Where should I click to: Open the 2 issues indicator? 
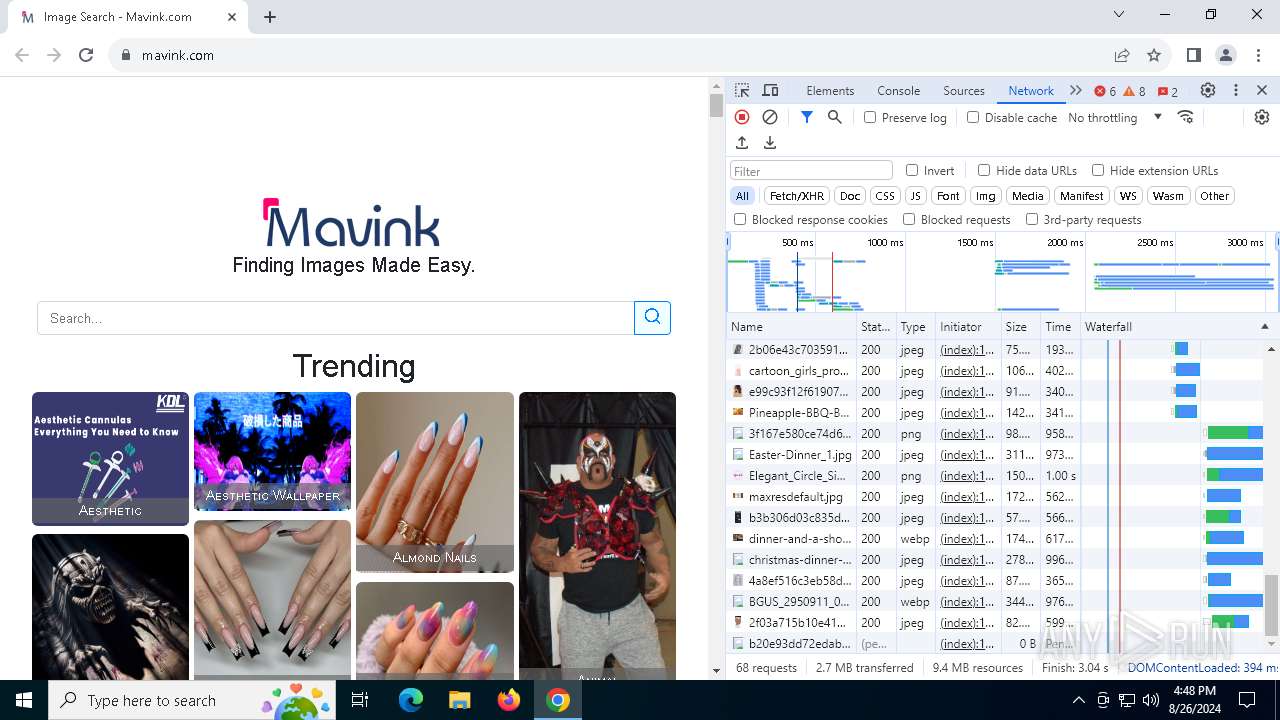point(1168,91)
